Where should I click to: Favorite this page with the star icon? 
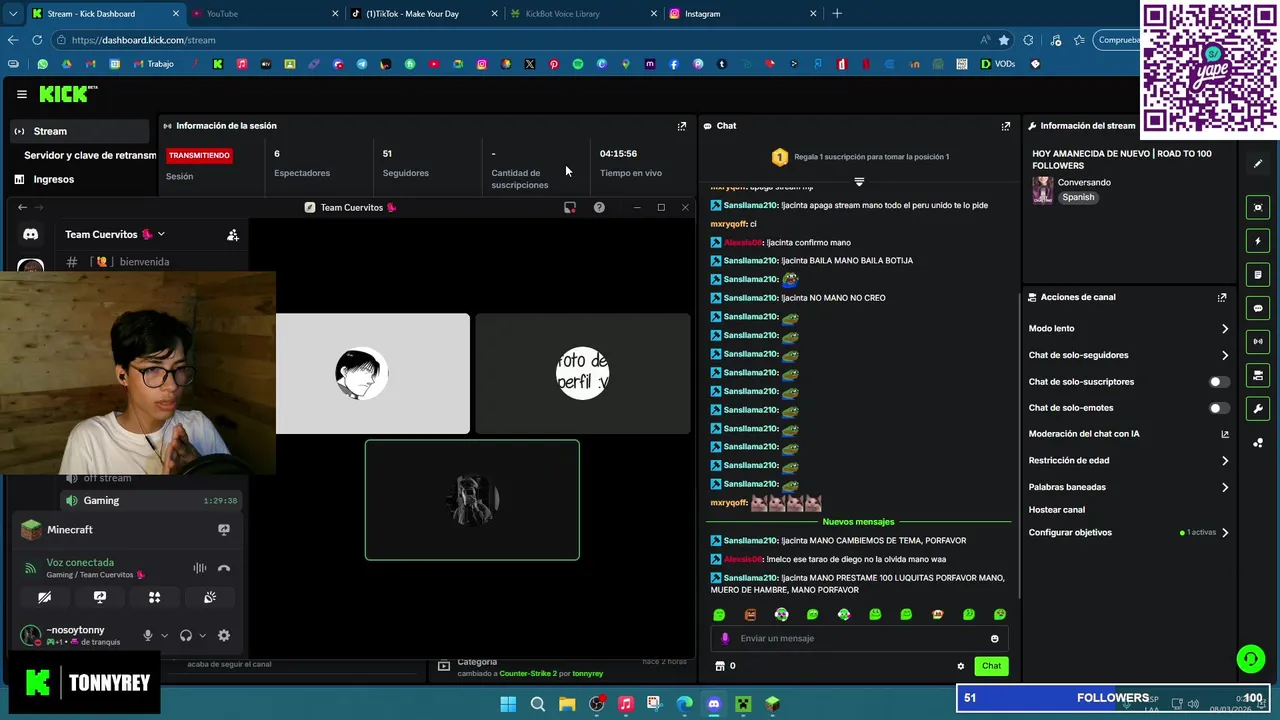point(1004,40)
